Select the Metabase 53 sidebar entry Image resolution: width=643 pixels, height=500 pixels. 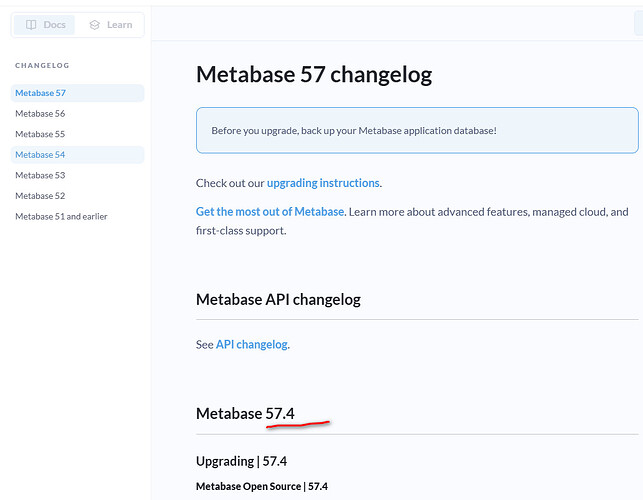(40, 175)
